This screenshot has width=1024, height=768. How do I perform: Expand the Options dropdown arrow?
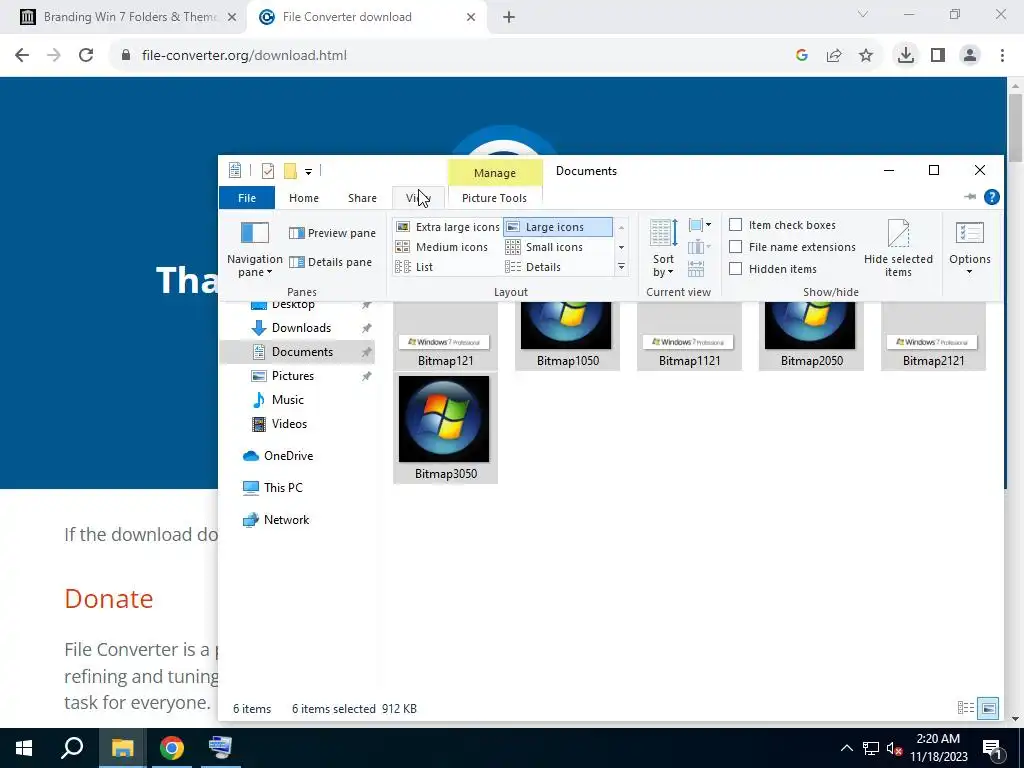point(970,272)
